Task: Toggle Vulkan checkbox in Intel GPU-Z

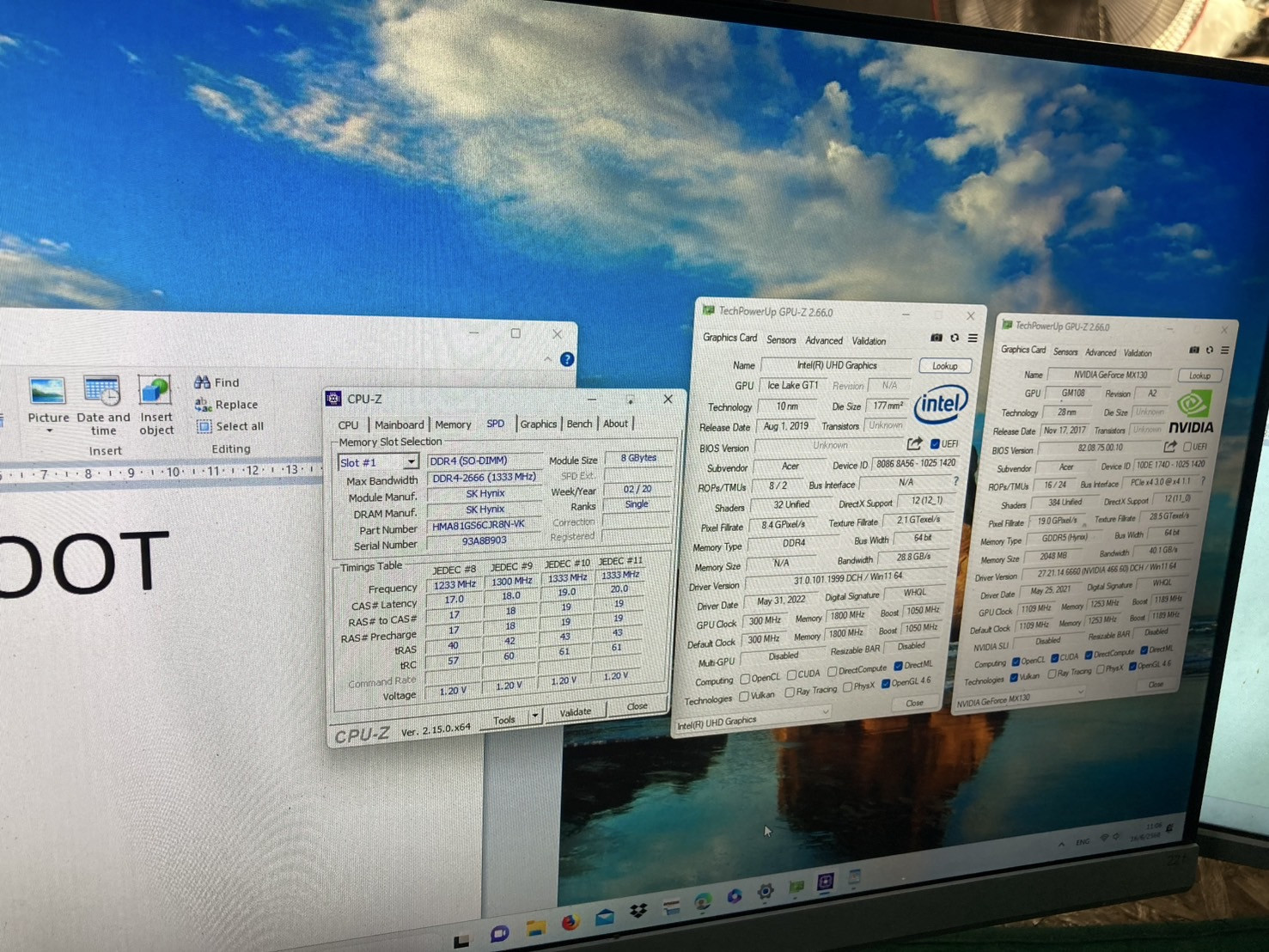Action: point(744,697)
